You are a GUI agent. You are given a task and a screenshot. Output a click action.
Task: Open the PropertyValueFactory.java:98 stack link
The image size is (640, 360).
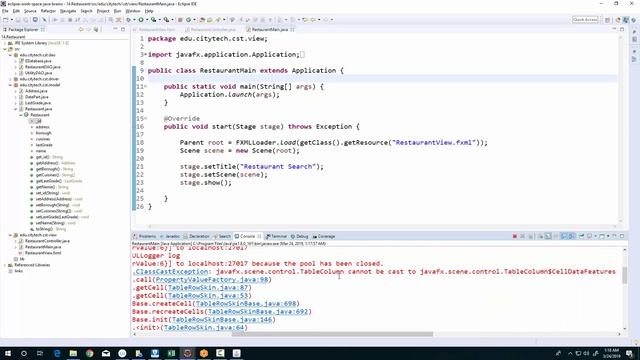pyautogui.click(x=211, y=280)
